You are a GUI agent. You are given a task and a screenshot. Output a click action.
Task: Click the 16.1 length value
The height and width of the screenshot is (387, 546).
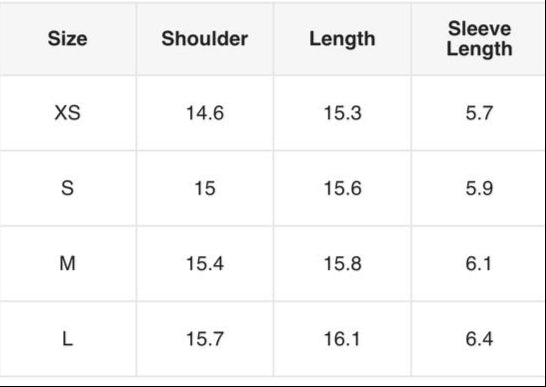[x=342, y=339]
